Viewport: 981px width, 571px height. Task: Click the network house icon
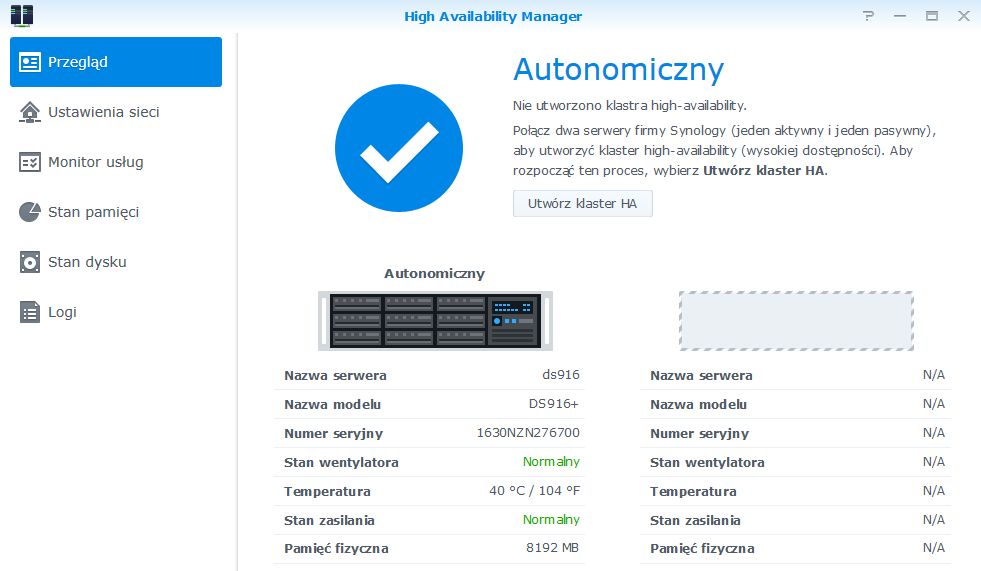pyautogui.click(x=30, y=112)
